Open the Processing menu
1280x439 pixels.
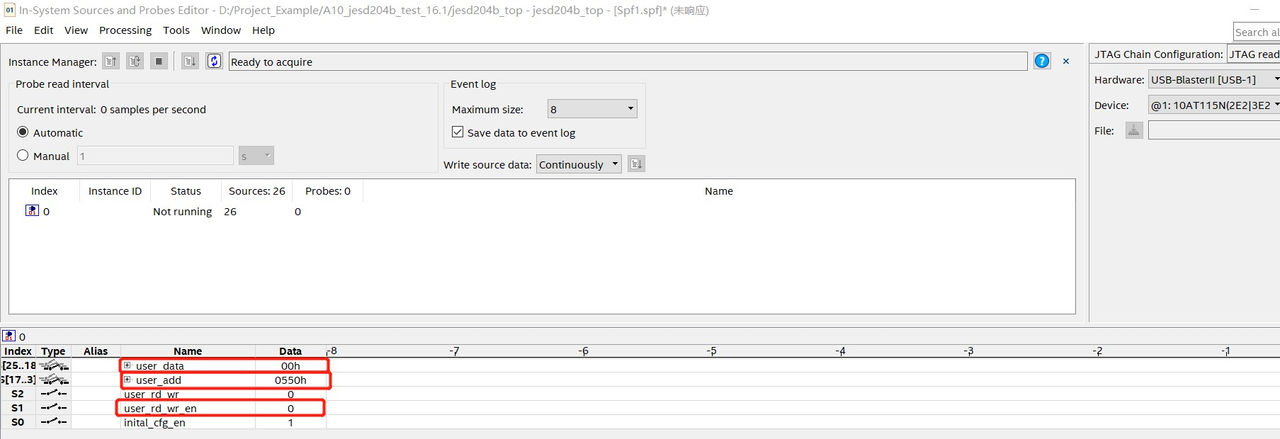pyautogui.click(x=125, y=30)
